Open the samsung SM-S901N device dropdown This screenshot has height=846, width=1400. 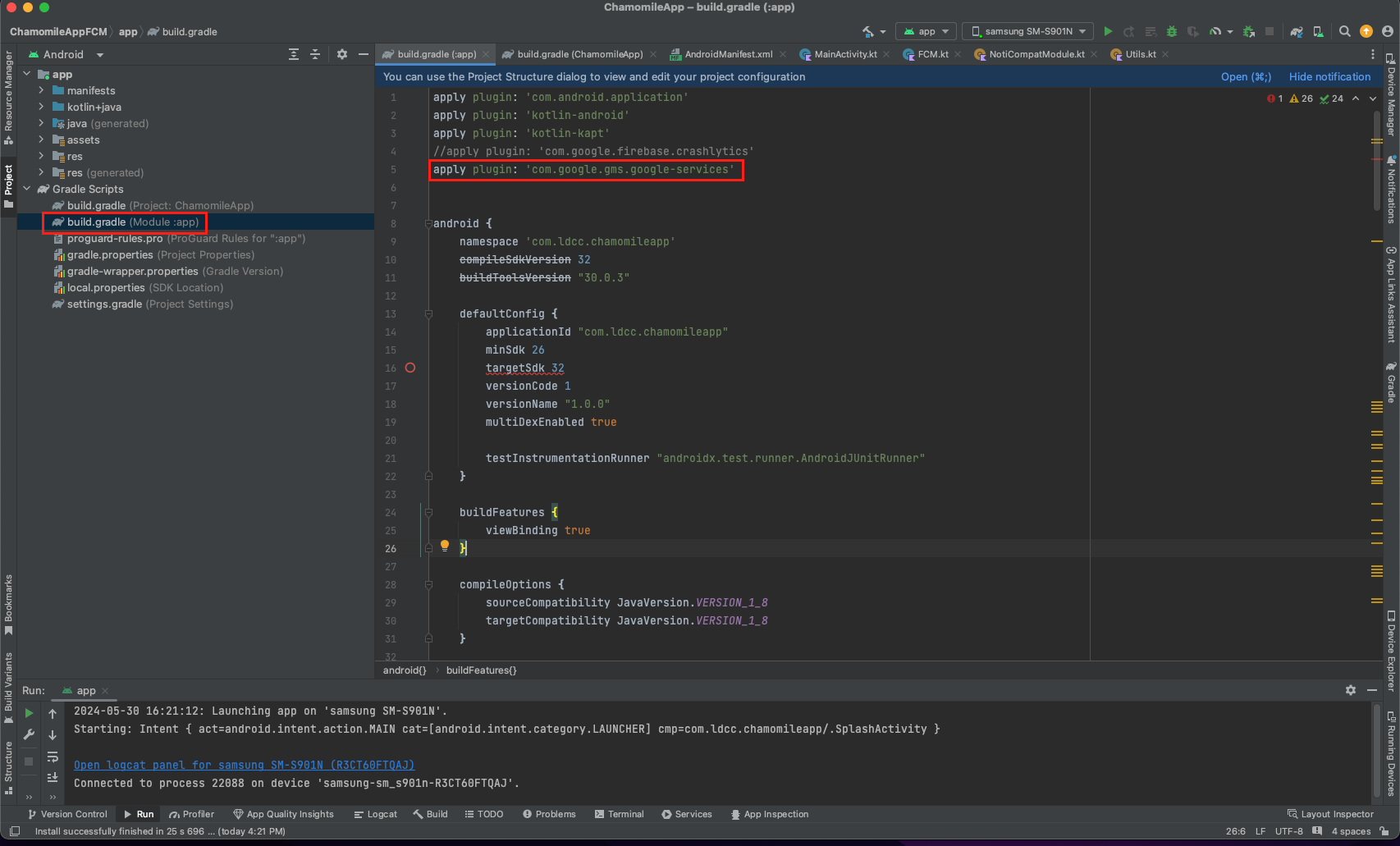[x=1027, y=31]
